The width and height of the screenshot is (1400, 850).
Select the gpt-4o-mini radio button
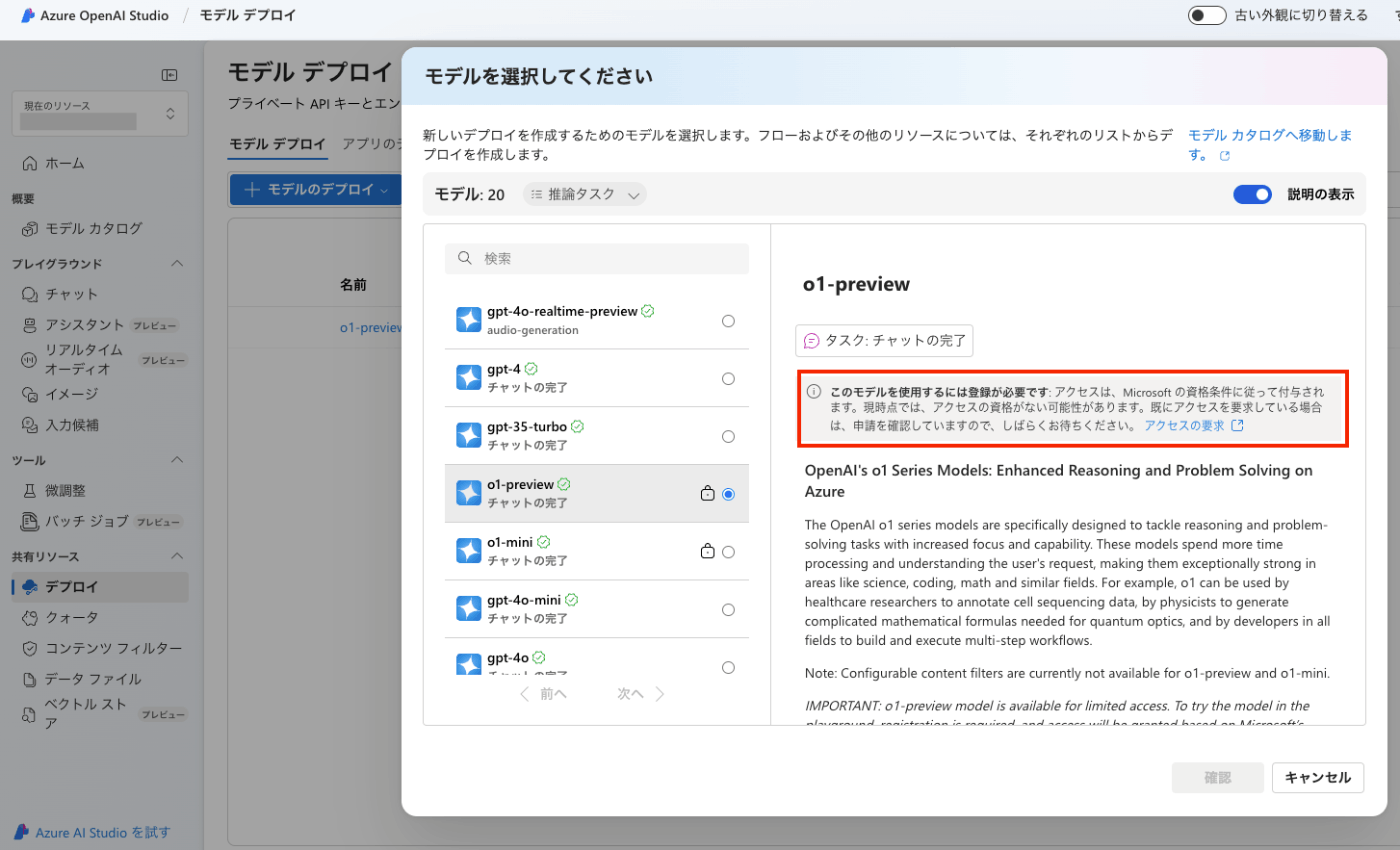coord(728,610)
